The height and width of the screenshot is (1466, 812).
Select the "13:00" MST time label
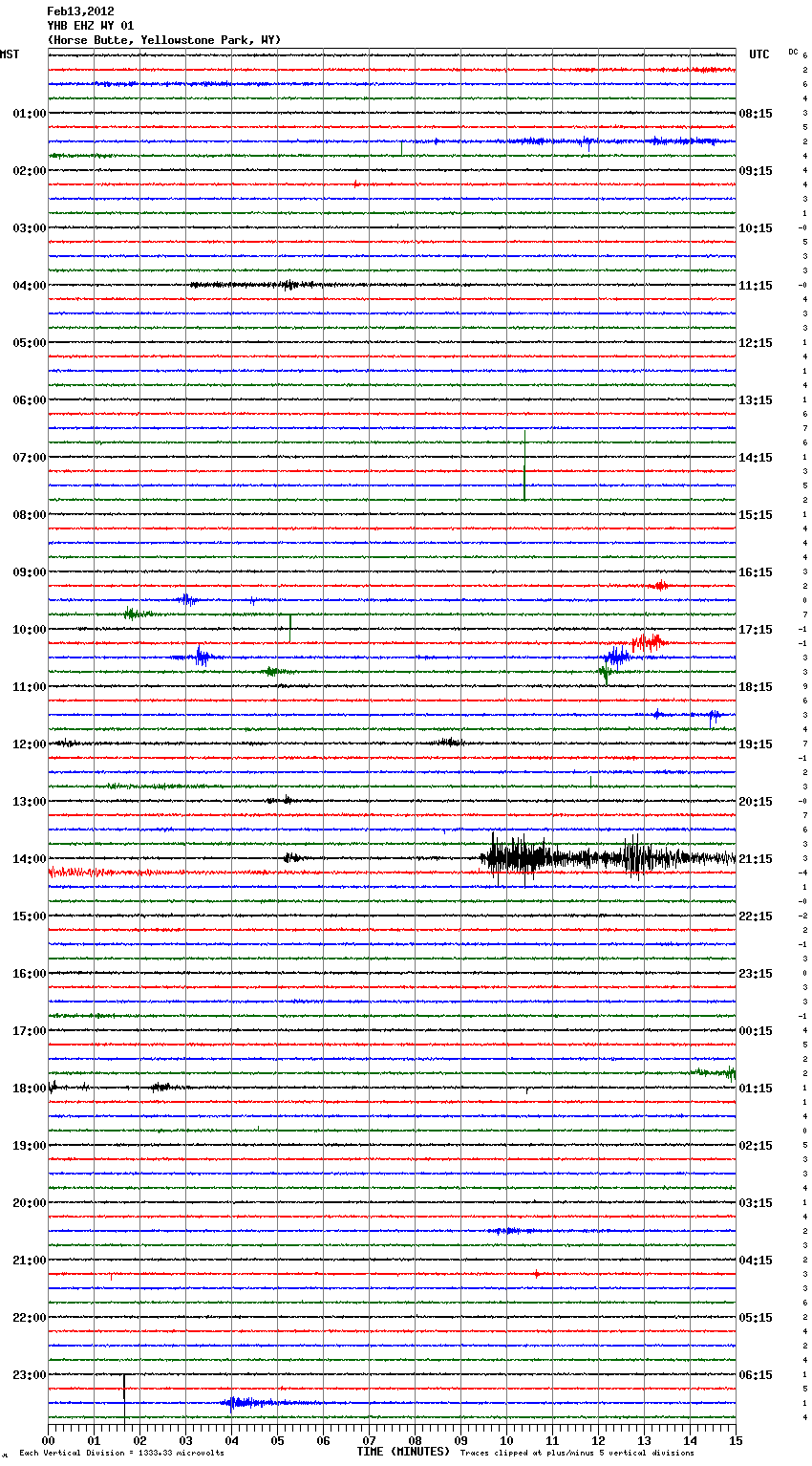[30, 802]
